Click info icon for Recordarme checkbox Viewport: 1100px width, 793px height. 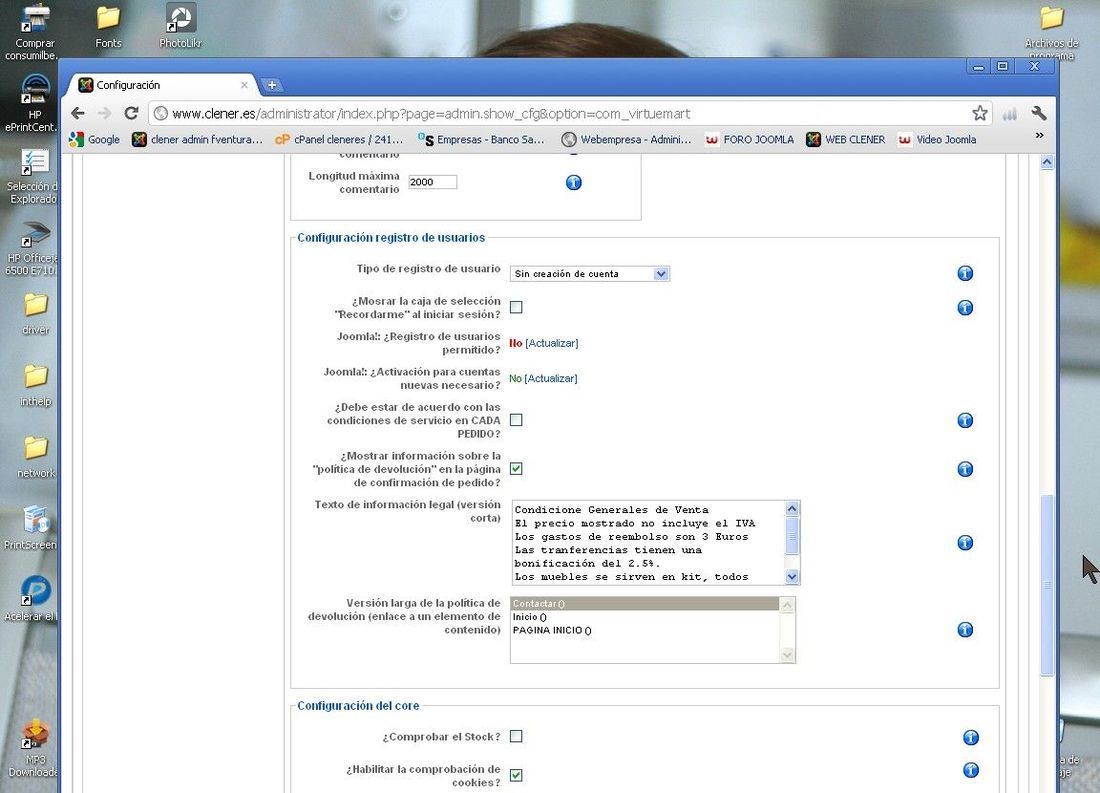point(965,307)
